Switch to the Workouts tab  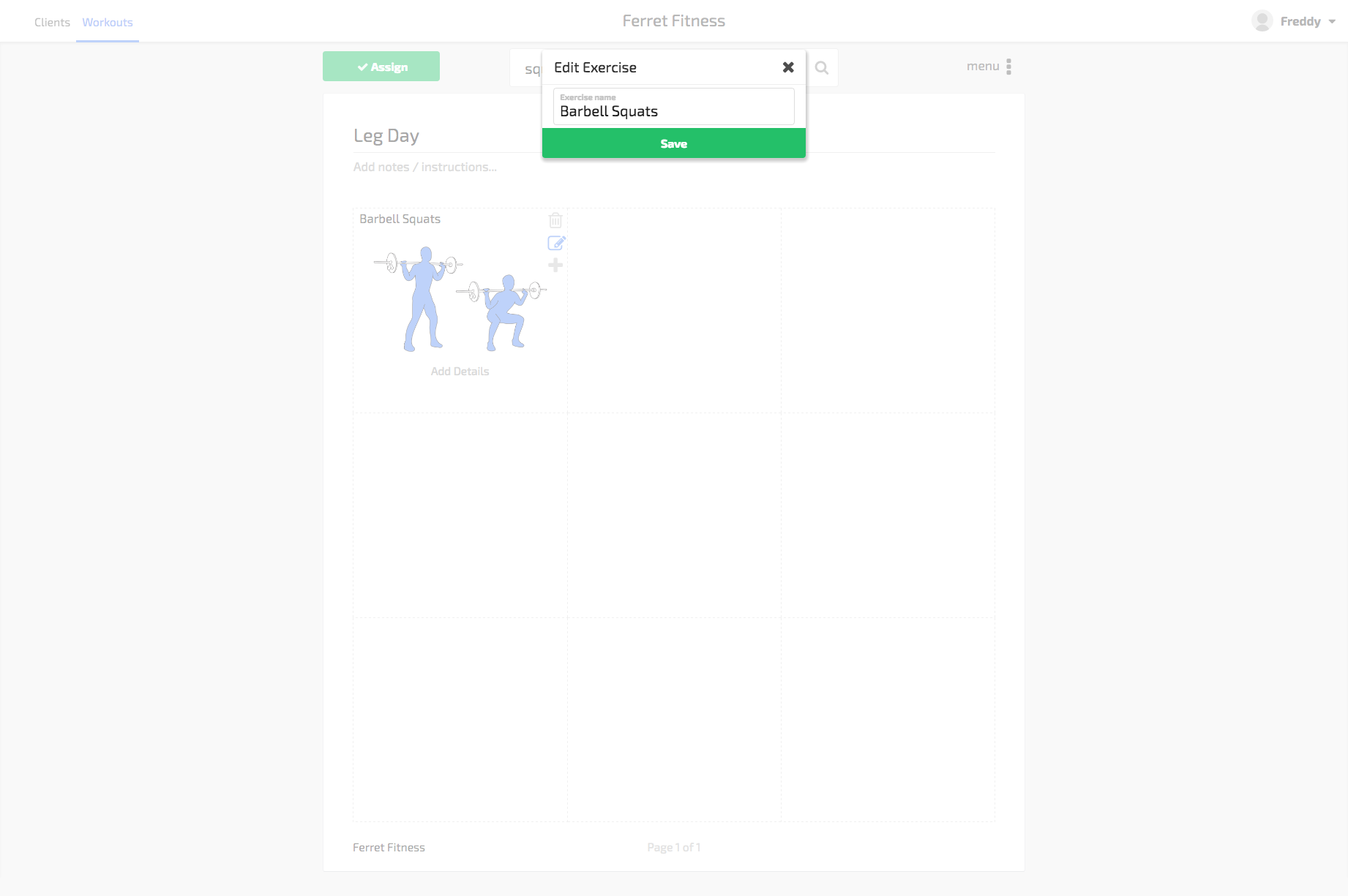108,23
